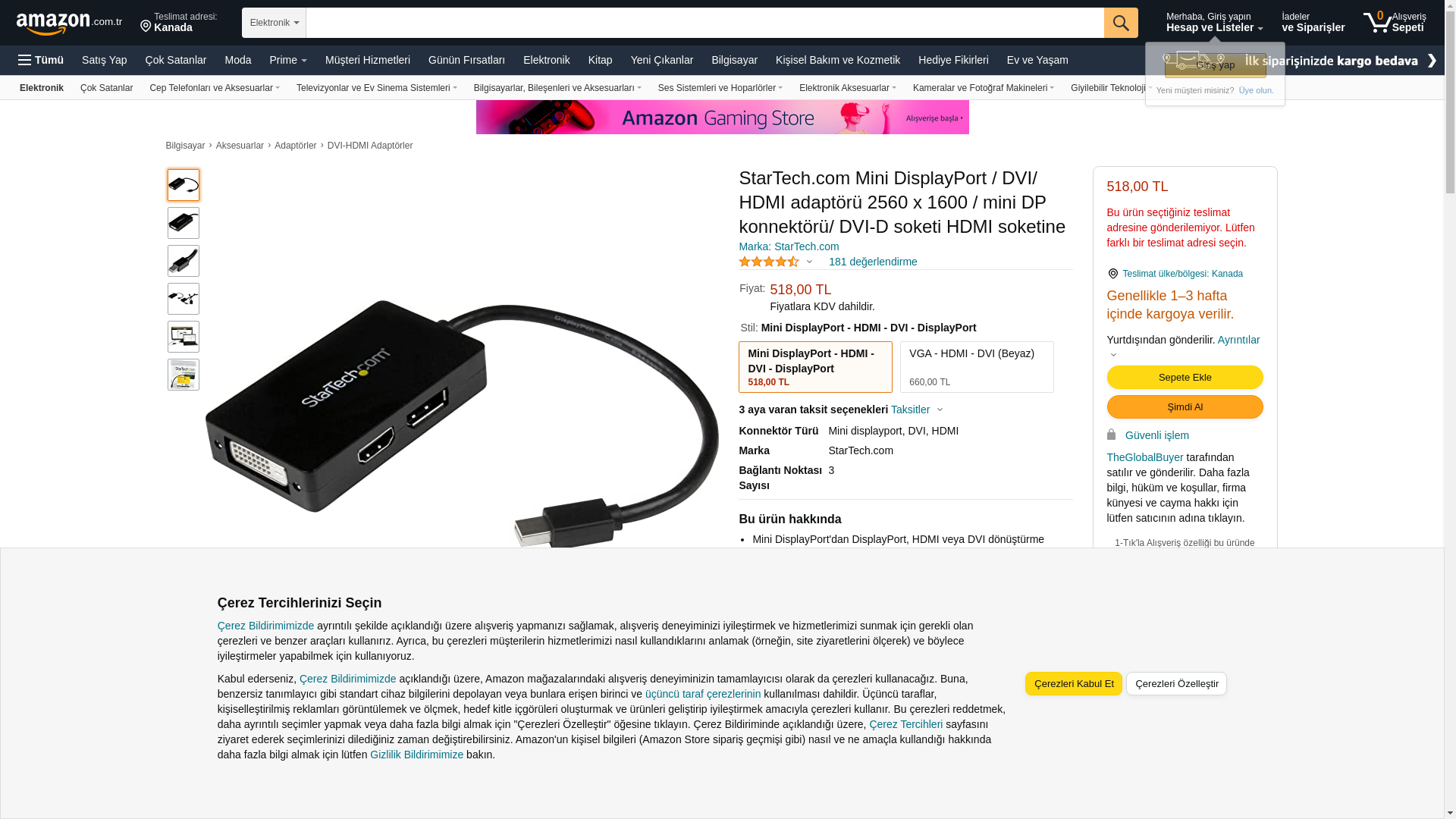Select the second product thumbnail image
This screenshot has width=1456, height=819.
(x=184, y=223)
